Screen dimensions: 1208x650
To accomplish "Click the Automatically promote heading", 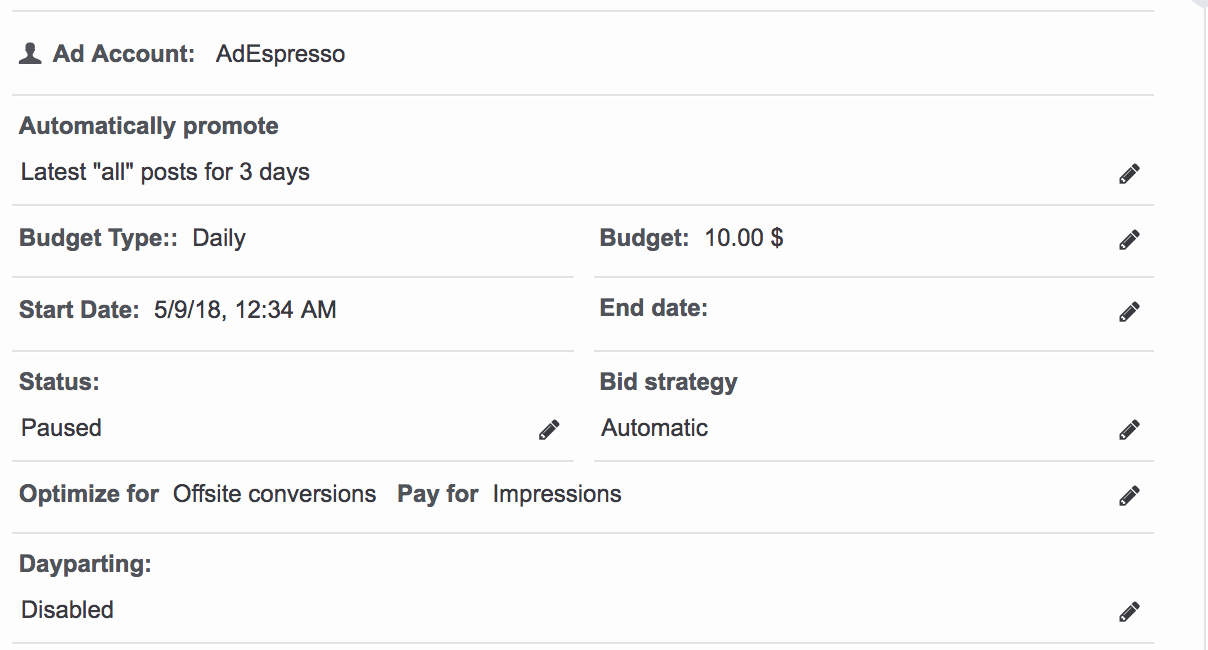I will pos(149,126).
